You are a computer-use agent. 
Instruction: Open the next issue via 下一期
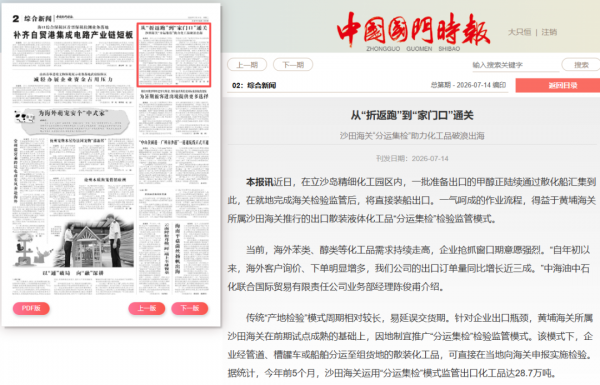[x=293, y=65]
